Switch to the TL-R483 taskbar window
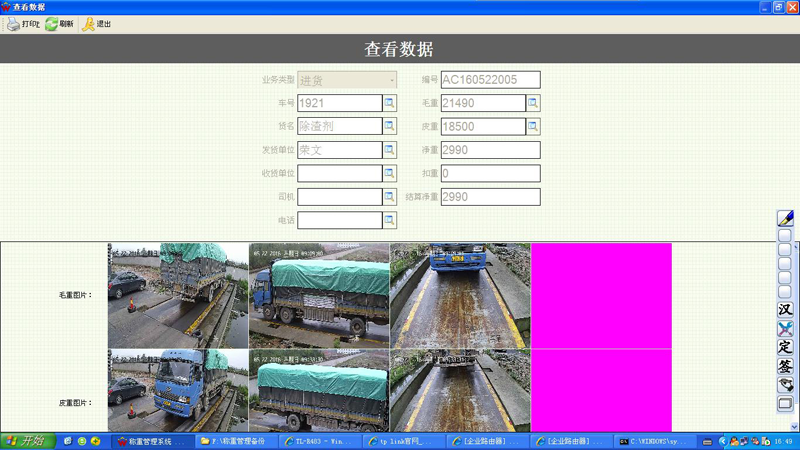This screenshot has height=450, width=800. (x=320, y=441)
